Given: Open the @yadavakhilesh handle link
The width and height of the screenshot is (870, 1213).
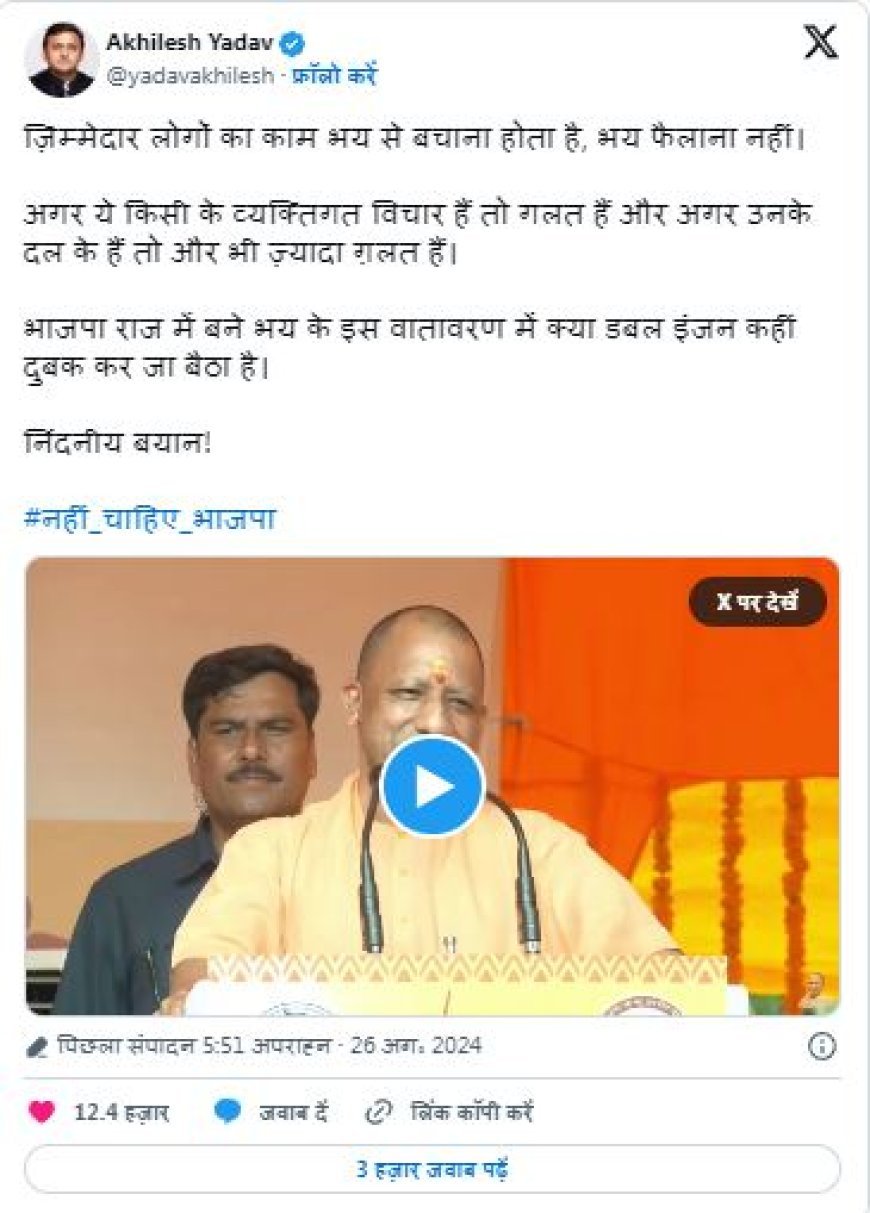Looking at the screenshot, I should 190,76.
